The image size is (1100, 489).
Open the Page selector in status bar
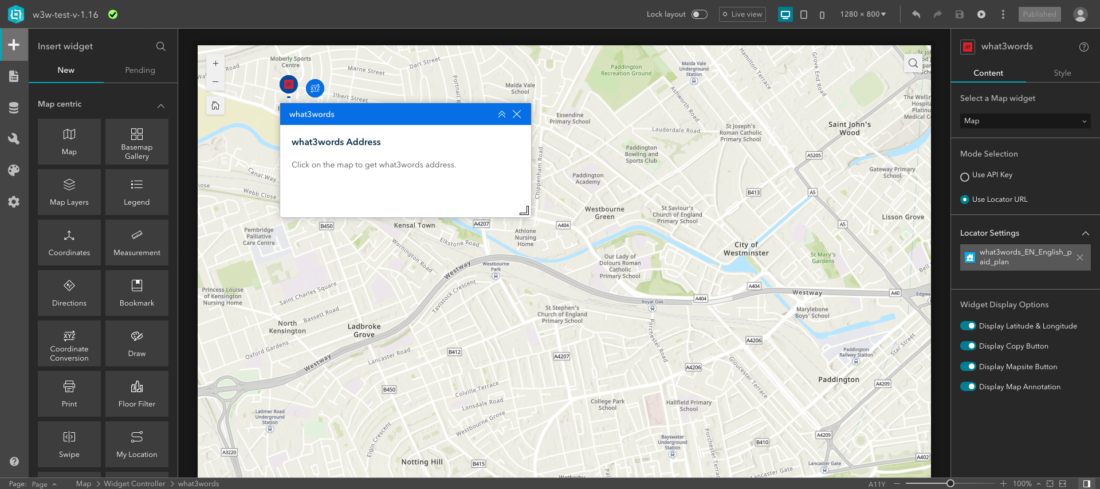tap(43, 483)
